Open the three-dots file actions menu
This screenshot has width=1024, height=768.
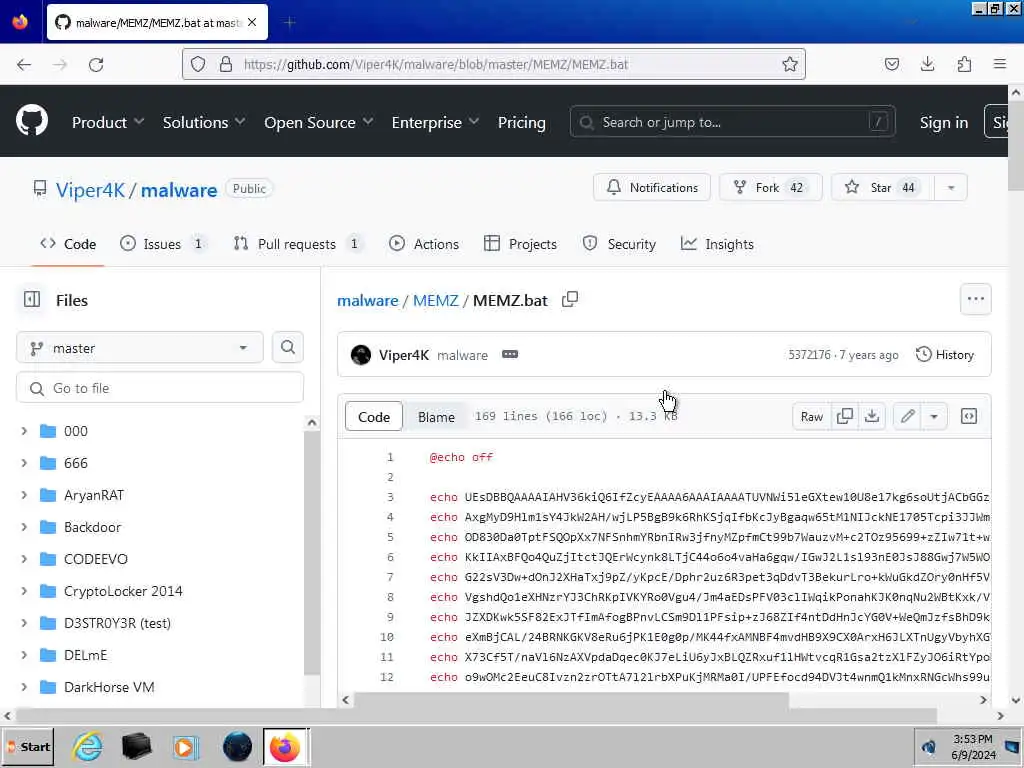tap(976, 299)
